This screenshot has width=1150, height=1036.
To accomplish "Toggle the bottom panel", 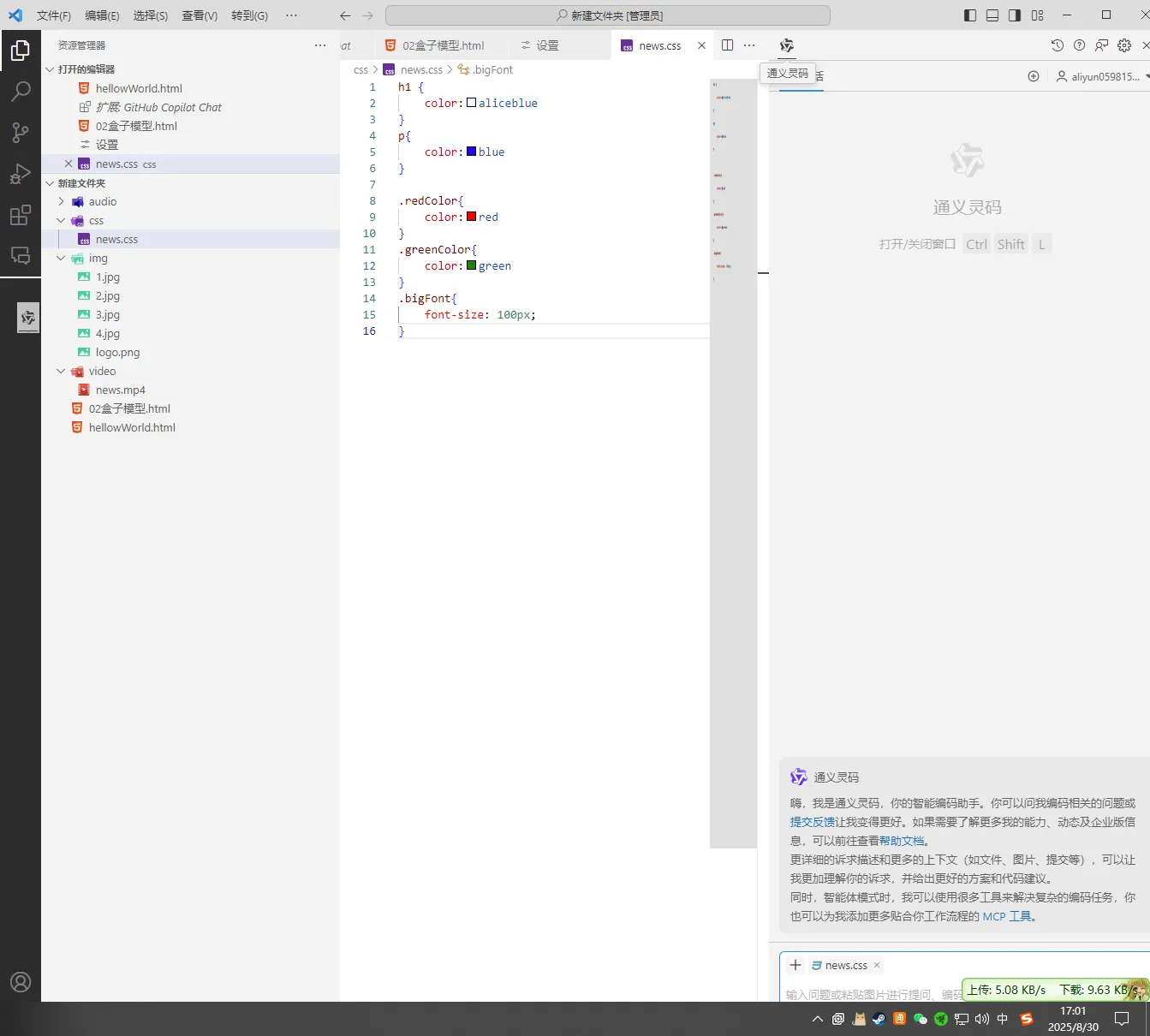I will coord(992,15).
